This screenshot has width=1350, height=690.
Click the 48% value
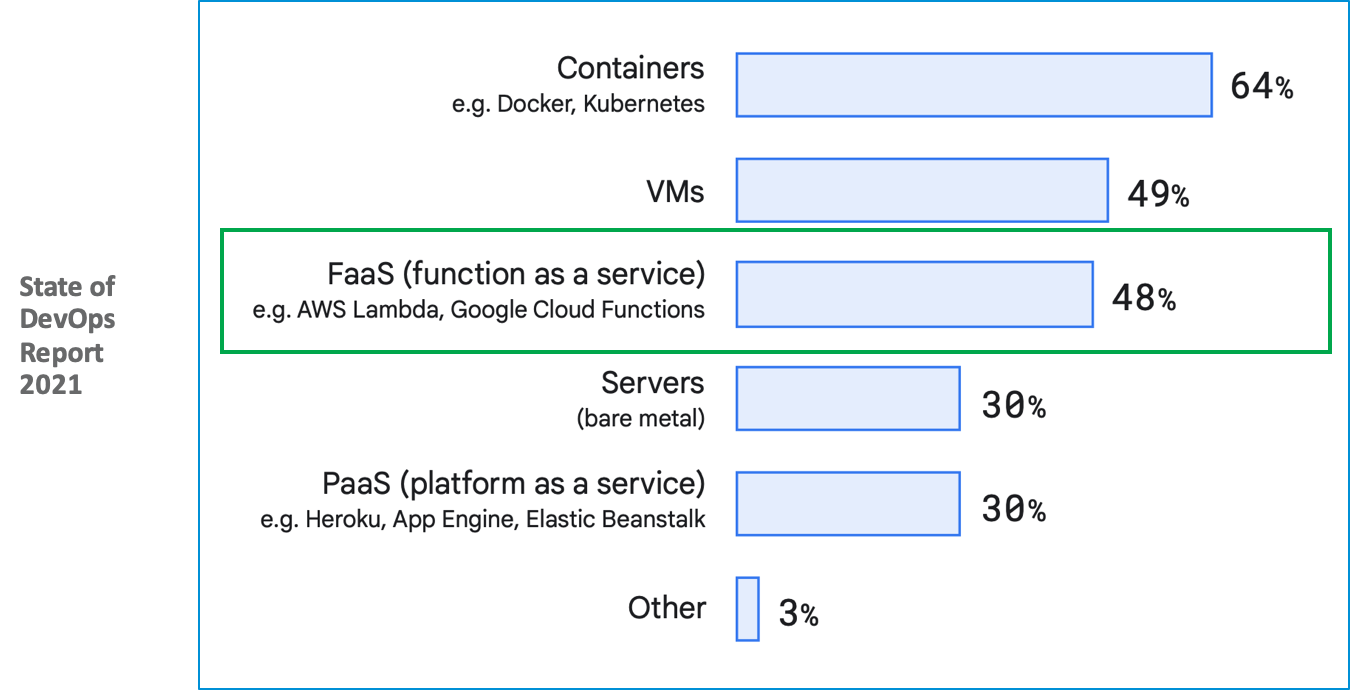[x=1143, y=297]
